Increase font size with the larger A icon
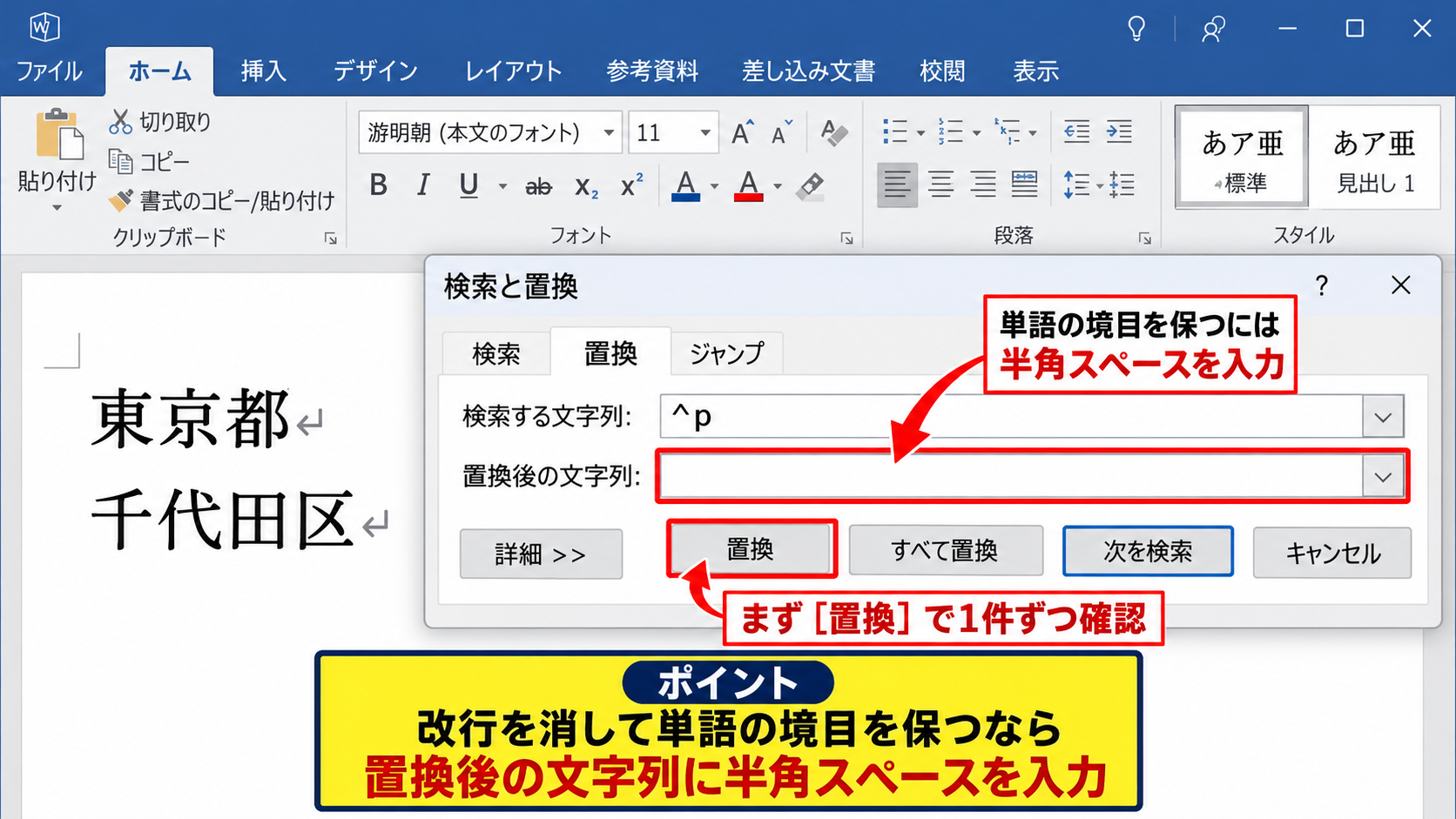Image resolution: width=1456 pixels, height=819 pixels. click(x=742, y=132)
